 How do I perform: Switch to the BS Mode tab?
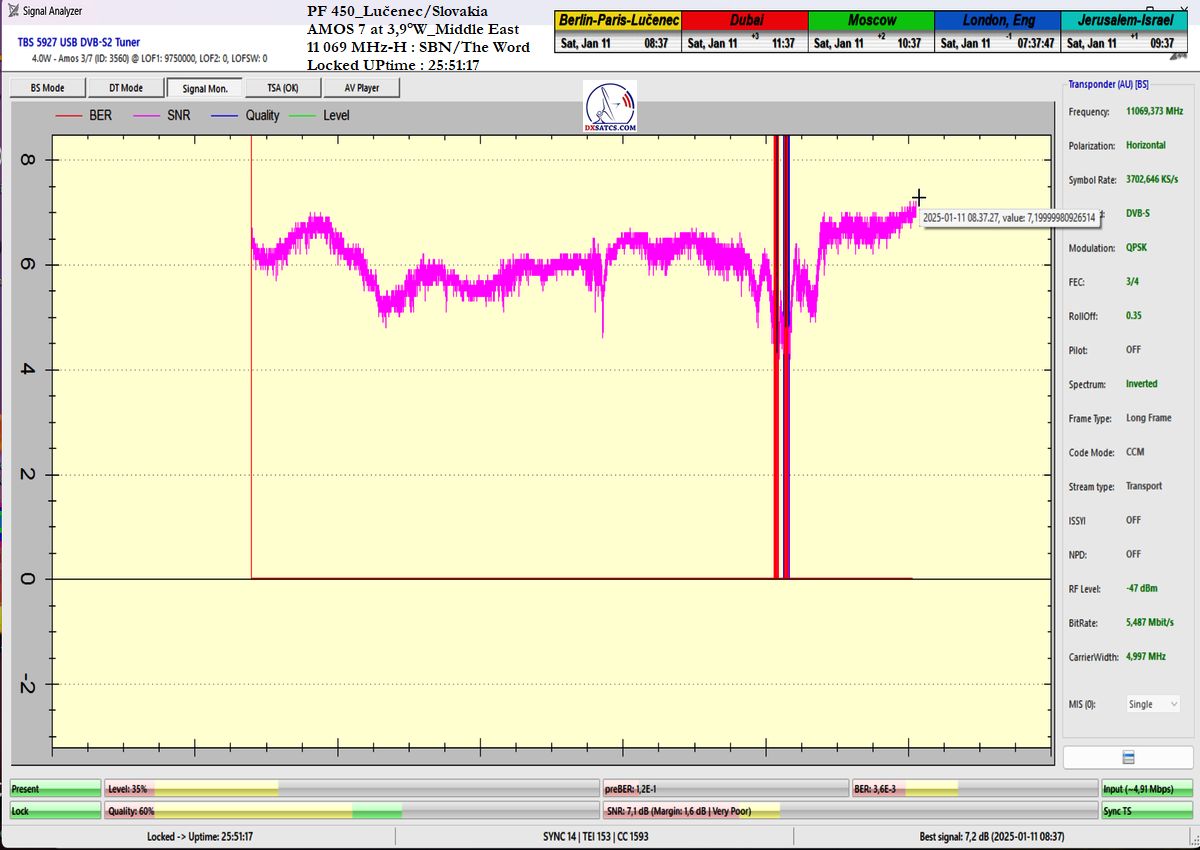point(47,88)
